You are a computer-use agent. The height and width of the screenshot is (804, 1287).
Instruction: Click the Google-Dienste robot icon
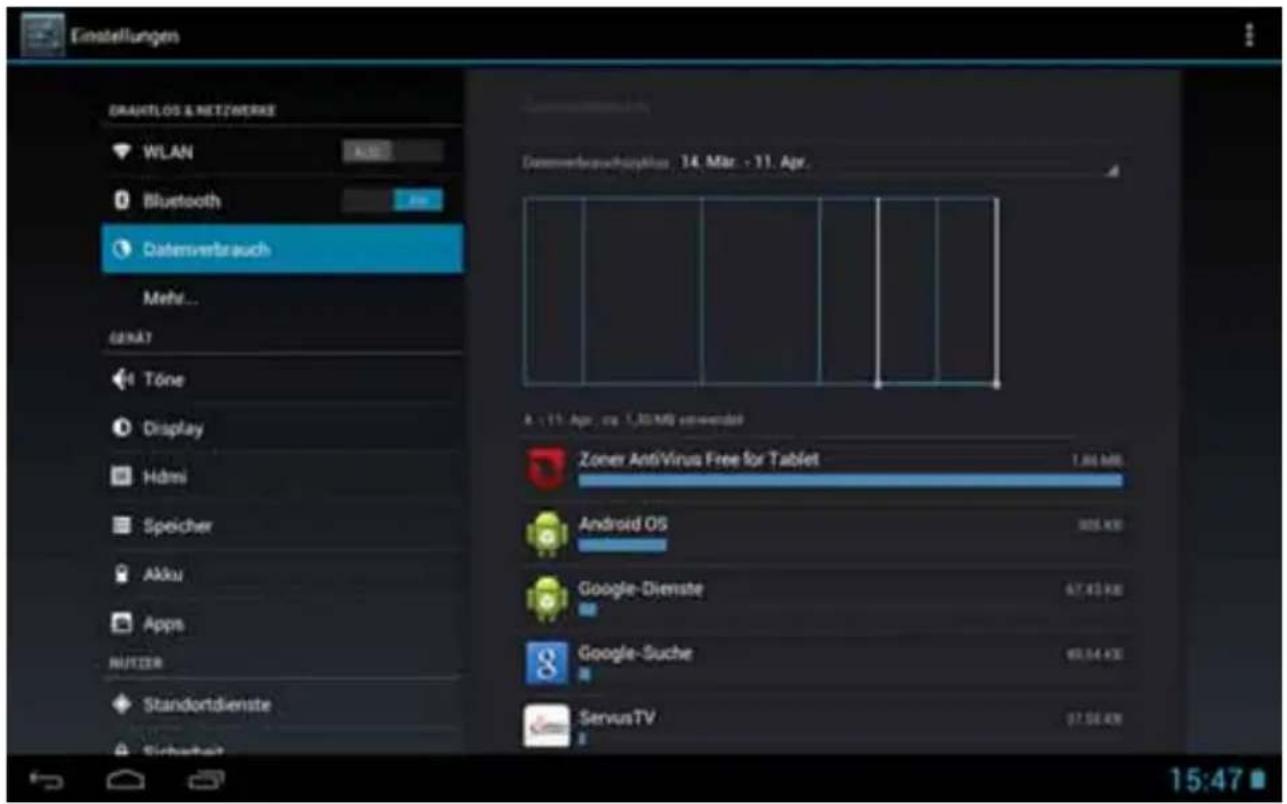pyautogui.click(x=547, y=598)
